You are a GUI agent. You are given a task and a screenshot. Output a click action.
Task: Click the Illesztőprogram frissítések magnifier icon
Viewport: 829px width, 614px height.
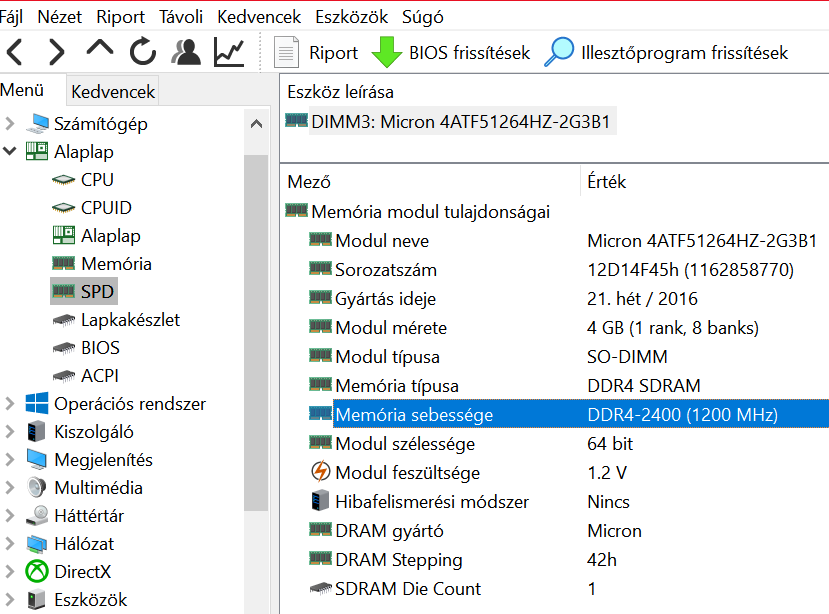point(559,52)
